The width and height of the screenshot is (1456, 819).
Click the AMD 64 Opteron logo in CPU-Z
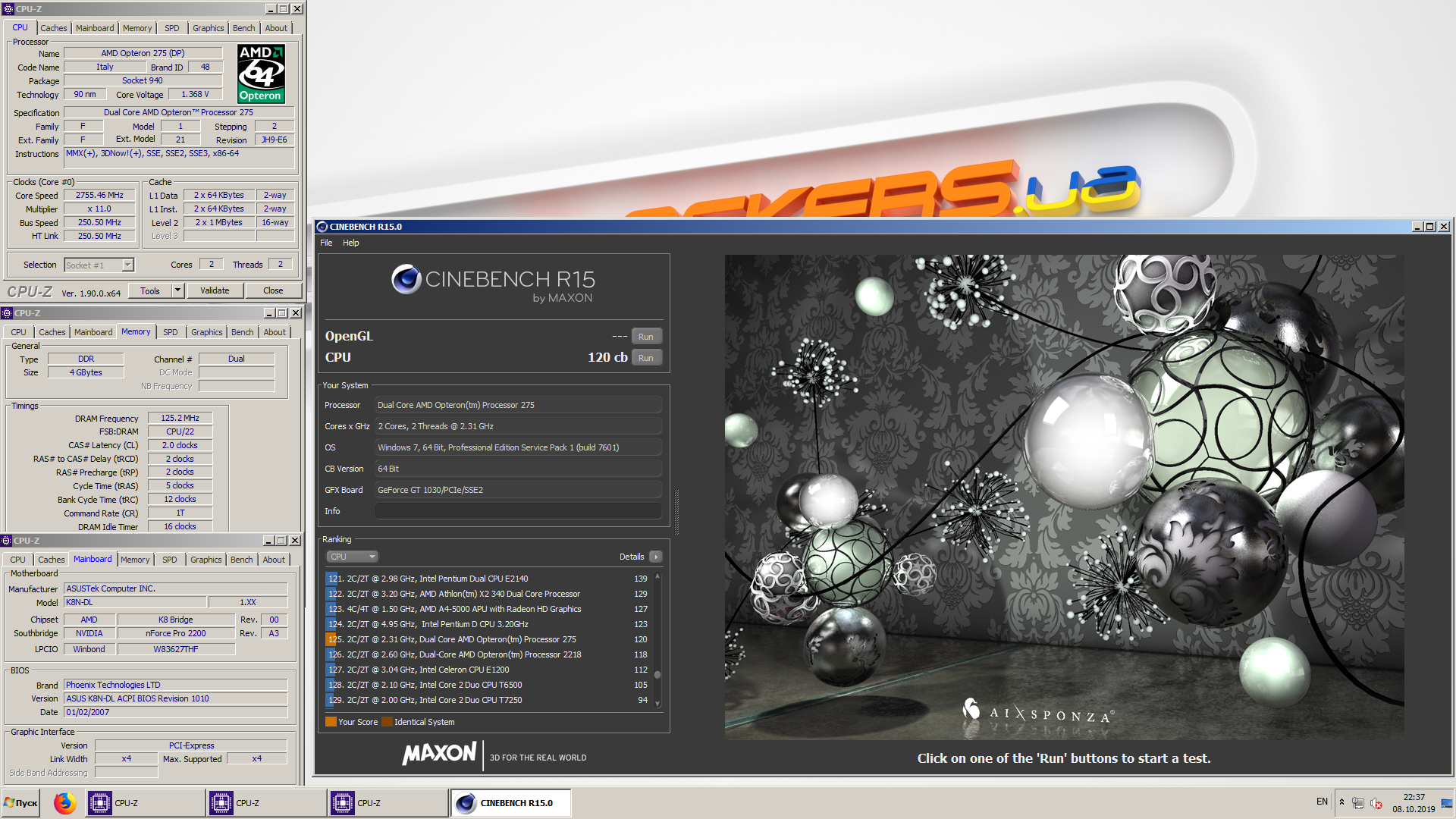pos(261,74)
